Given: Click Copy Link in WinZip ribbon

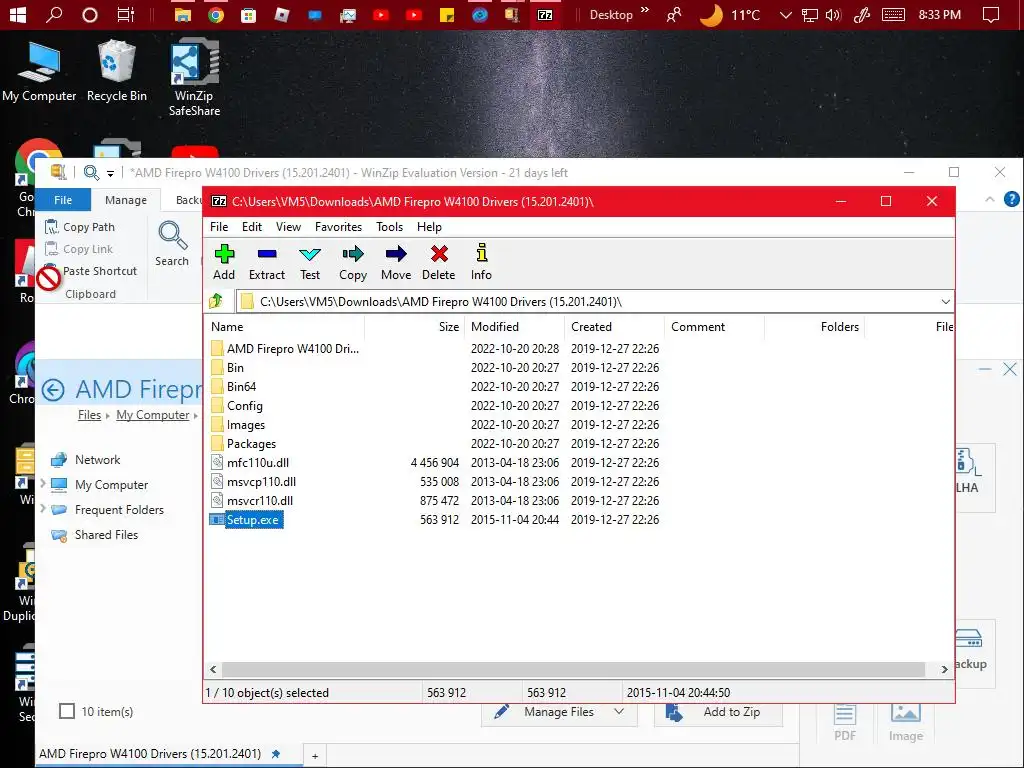Looking at the screenshot, I should 79,249.
